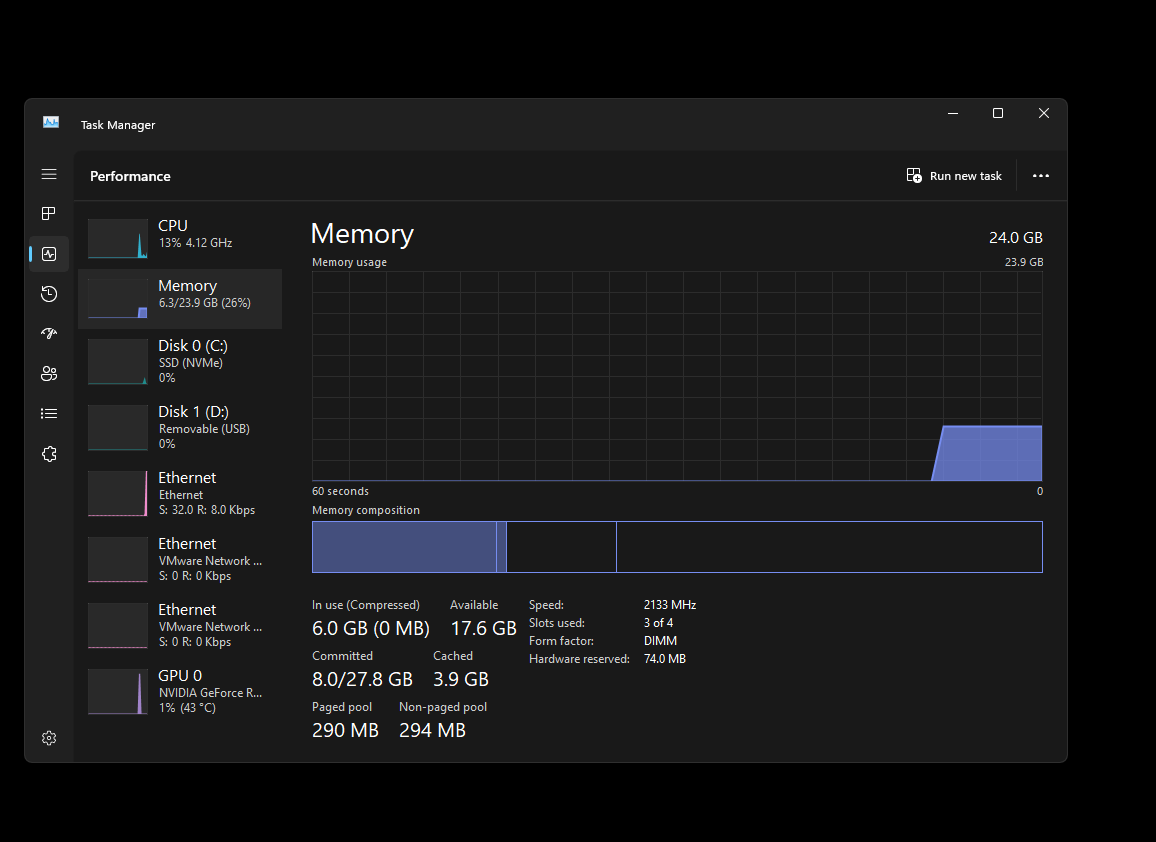
Task: Click the Performance page heading
Action: [130, 176]
